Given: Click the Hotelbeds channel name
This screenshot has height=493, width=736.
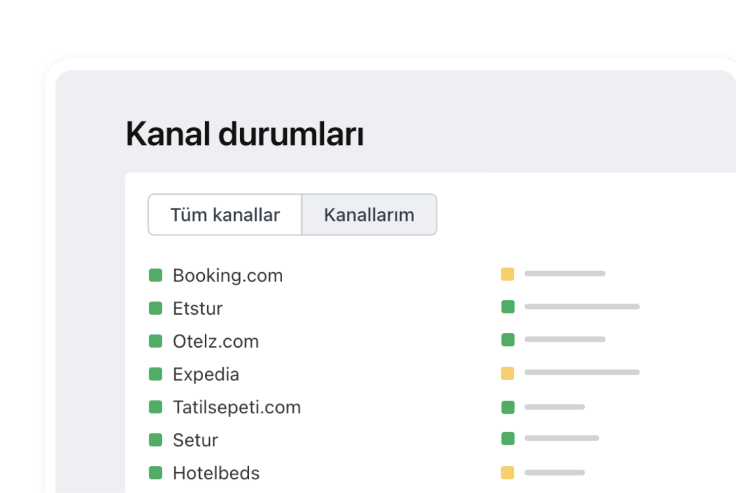Looking at the screenshot, I should coord(216,473).
